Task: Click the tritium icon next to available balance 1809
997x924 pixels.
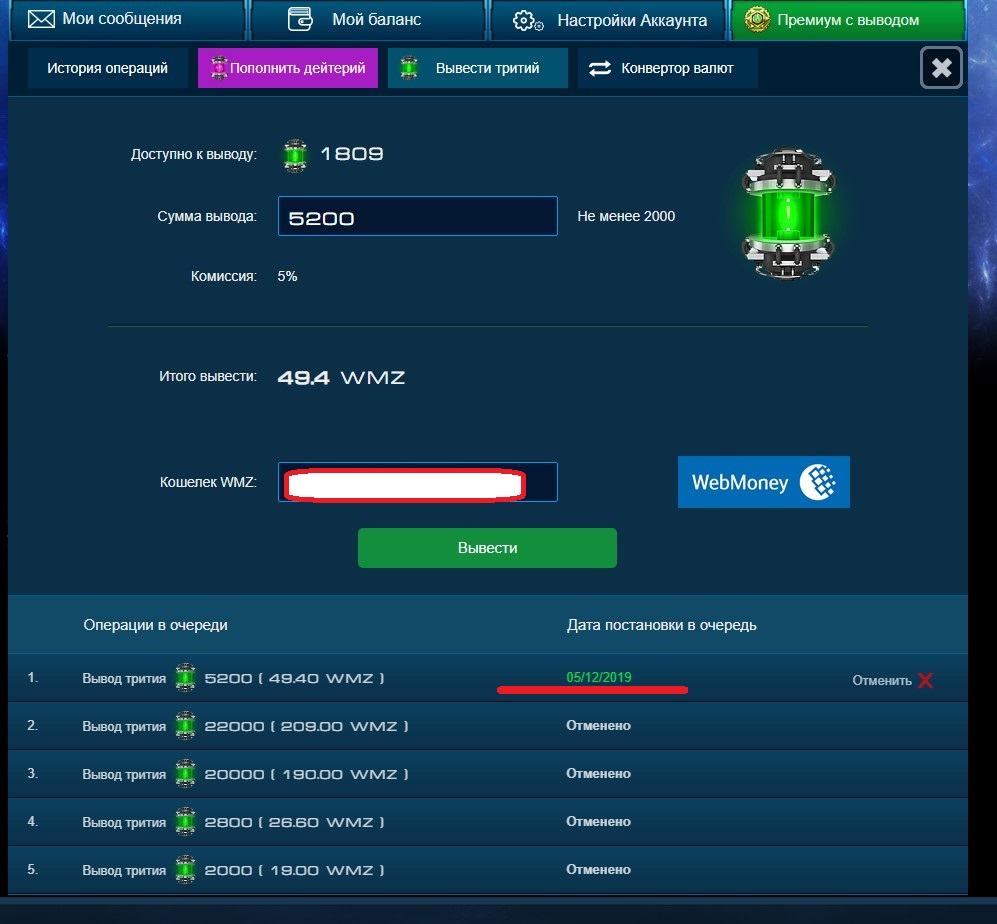Action: (x=294, y=155)
